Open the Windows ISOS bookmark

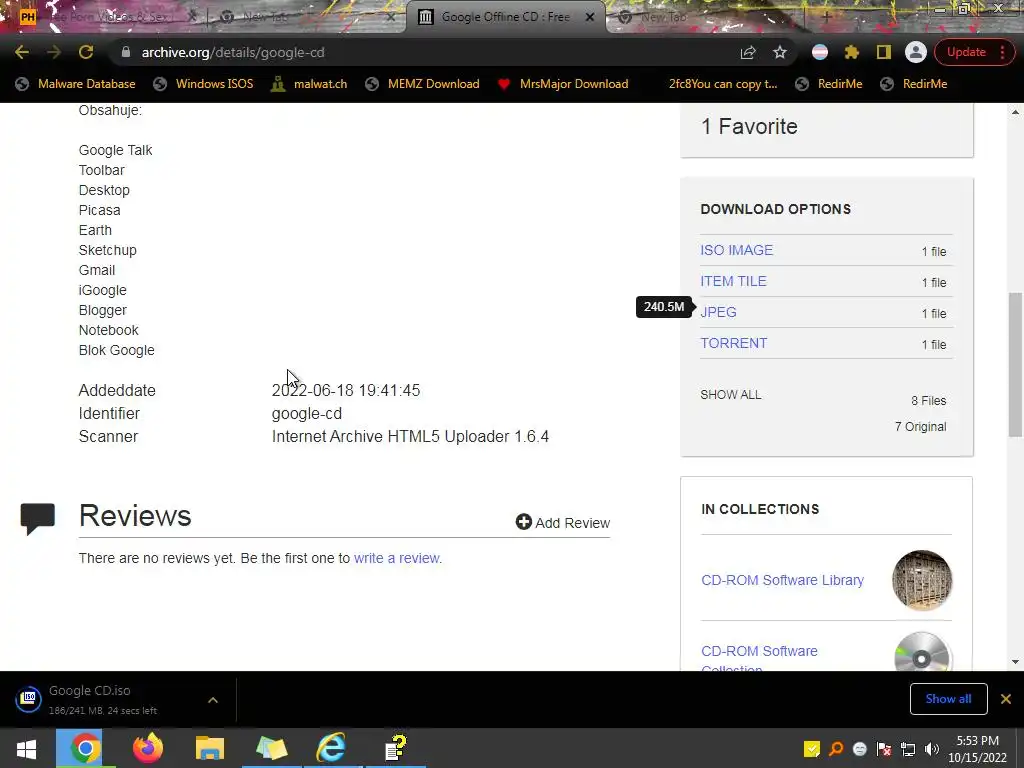click(203, 84)
